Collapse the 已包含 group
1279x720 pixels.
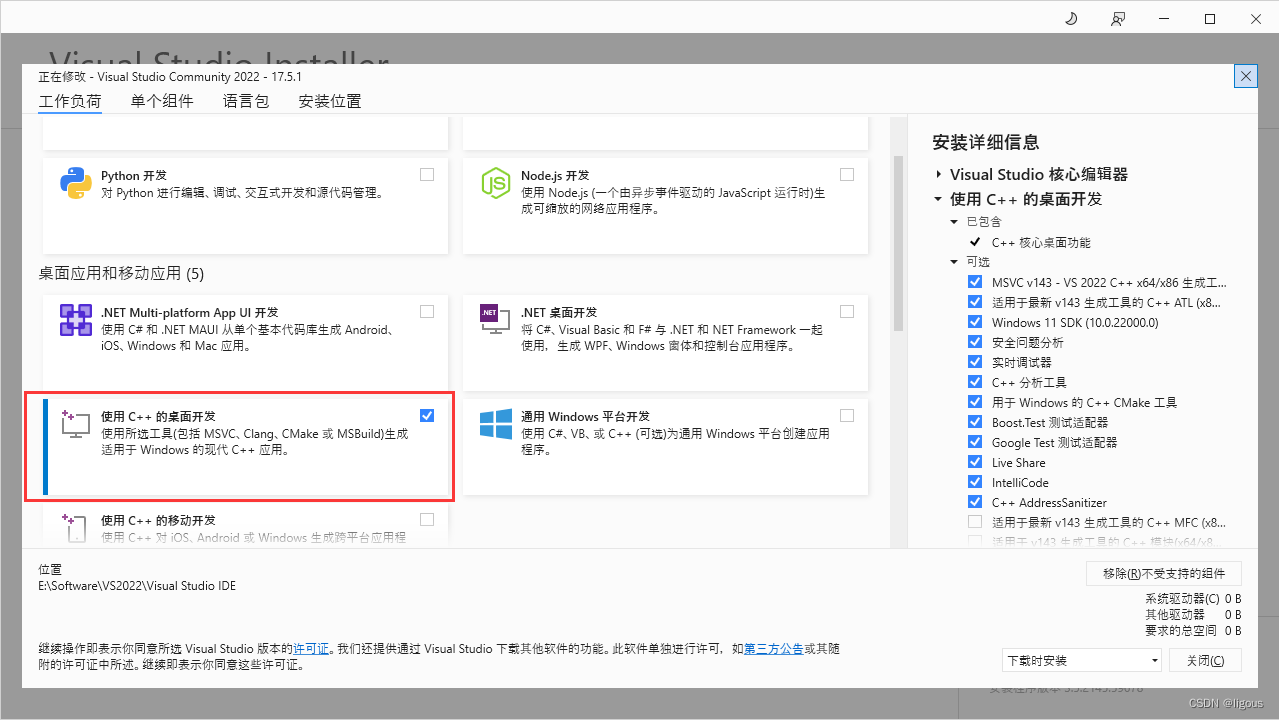pos(954,222)
